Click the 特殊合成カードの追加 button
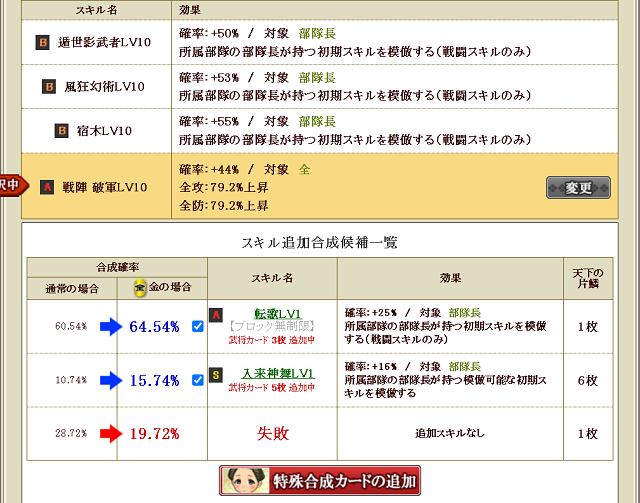Viewport: 640px width, 503px height. click(320, 481)
